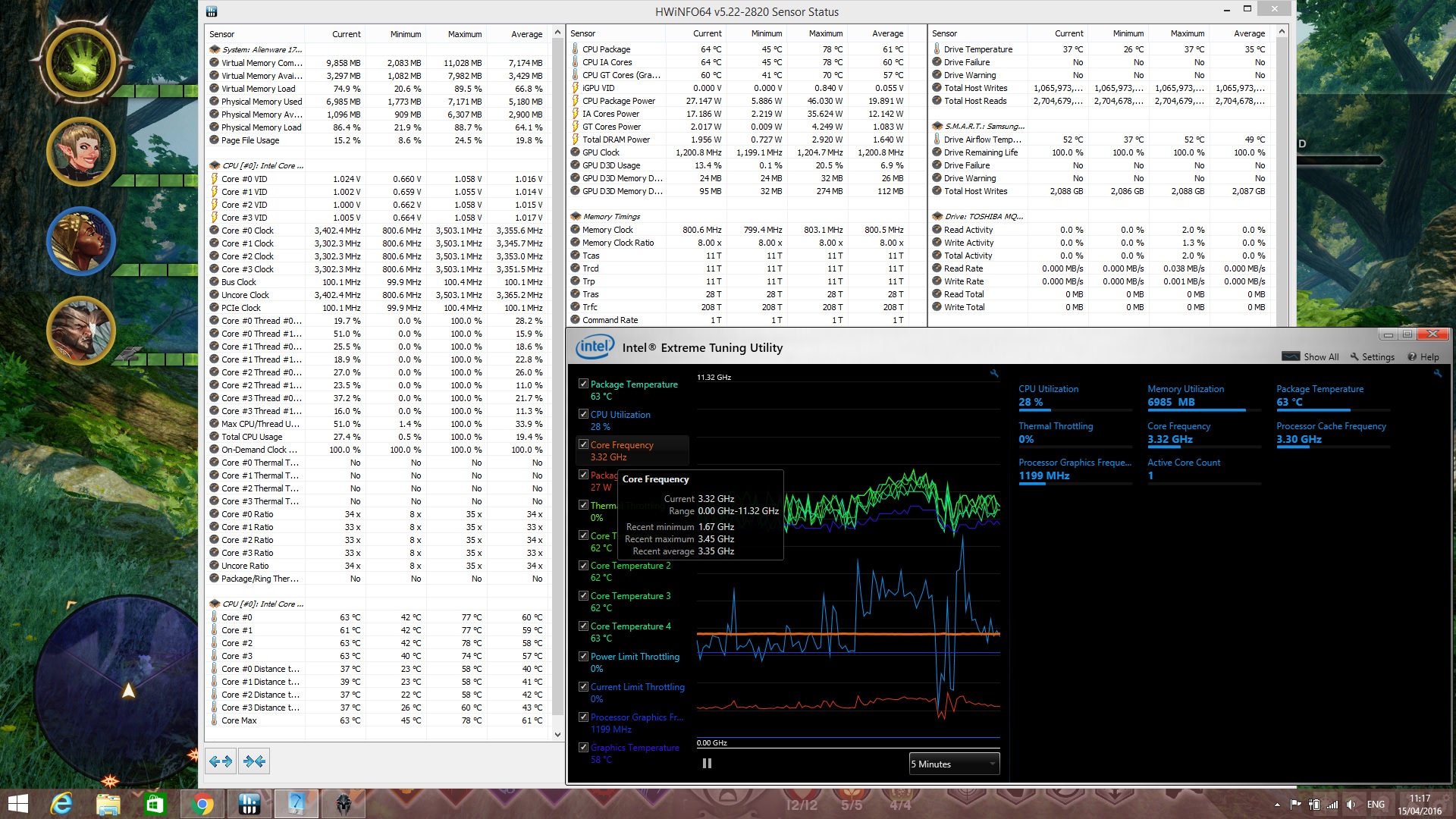Uncheck Package Temperature checkbox
The image size is (1456, 819).
coord(583,384)
